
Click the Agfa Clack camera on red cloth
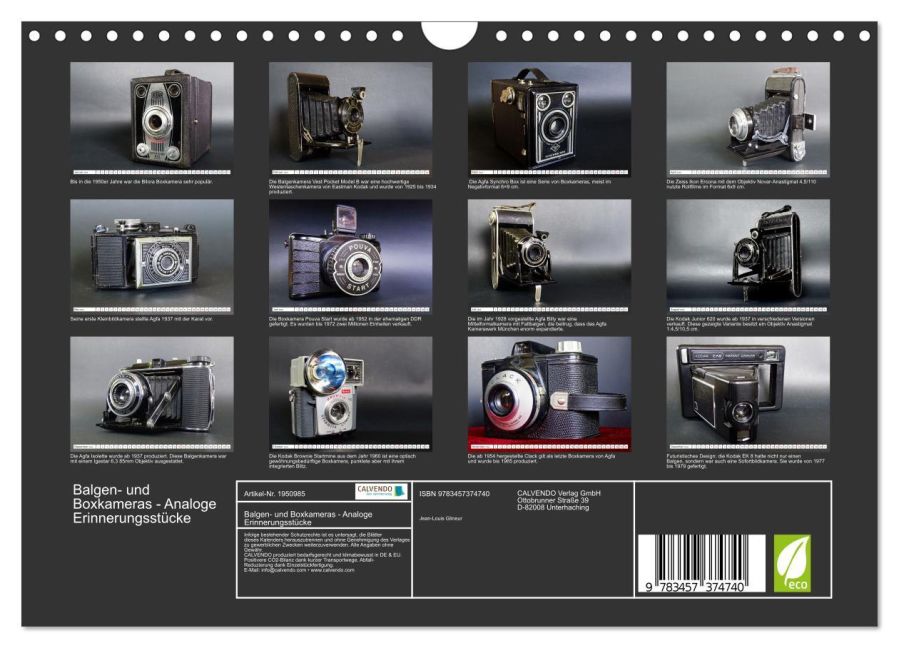coord(549,393)
